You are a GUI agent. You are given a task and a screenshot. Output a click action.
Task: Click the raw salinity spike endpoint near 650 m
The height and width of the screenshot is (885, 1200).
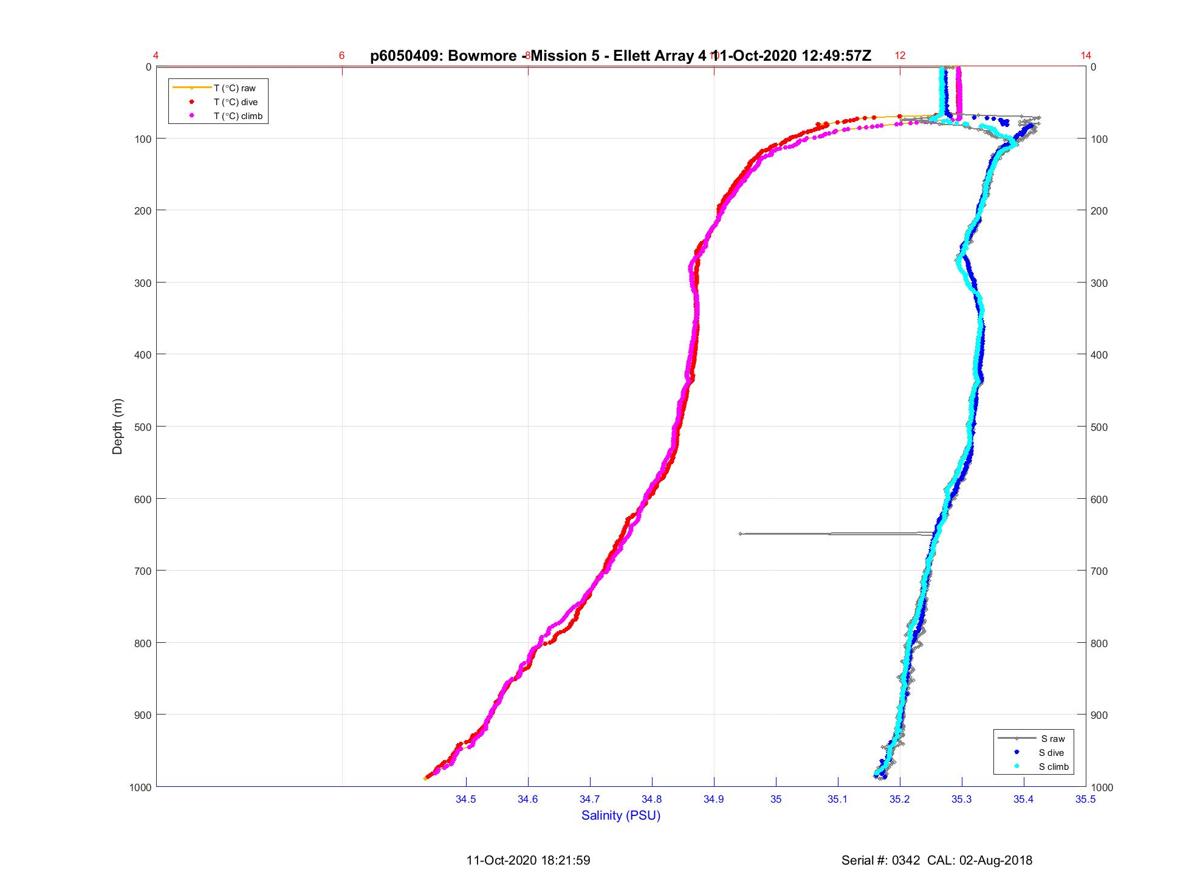pyautogui.click(x=740, y=534)
